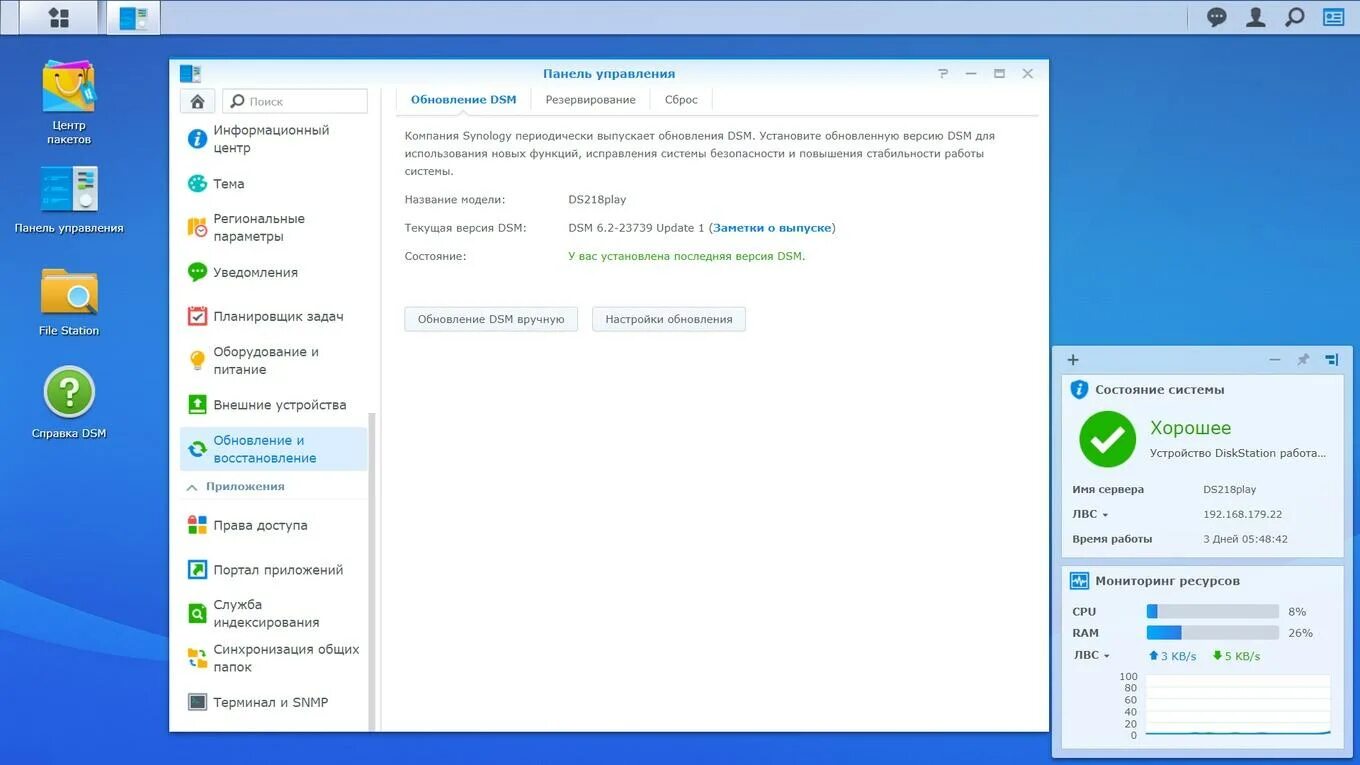Maximize the Панель управления window

(999, 74)
